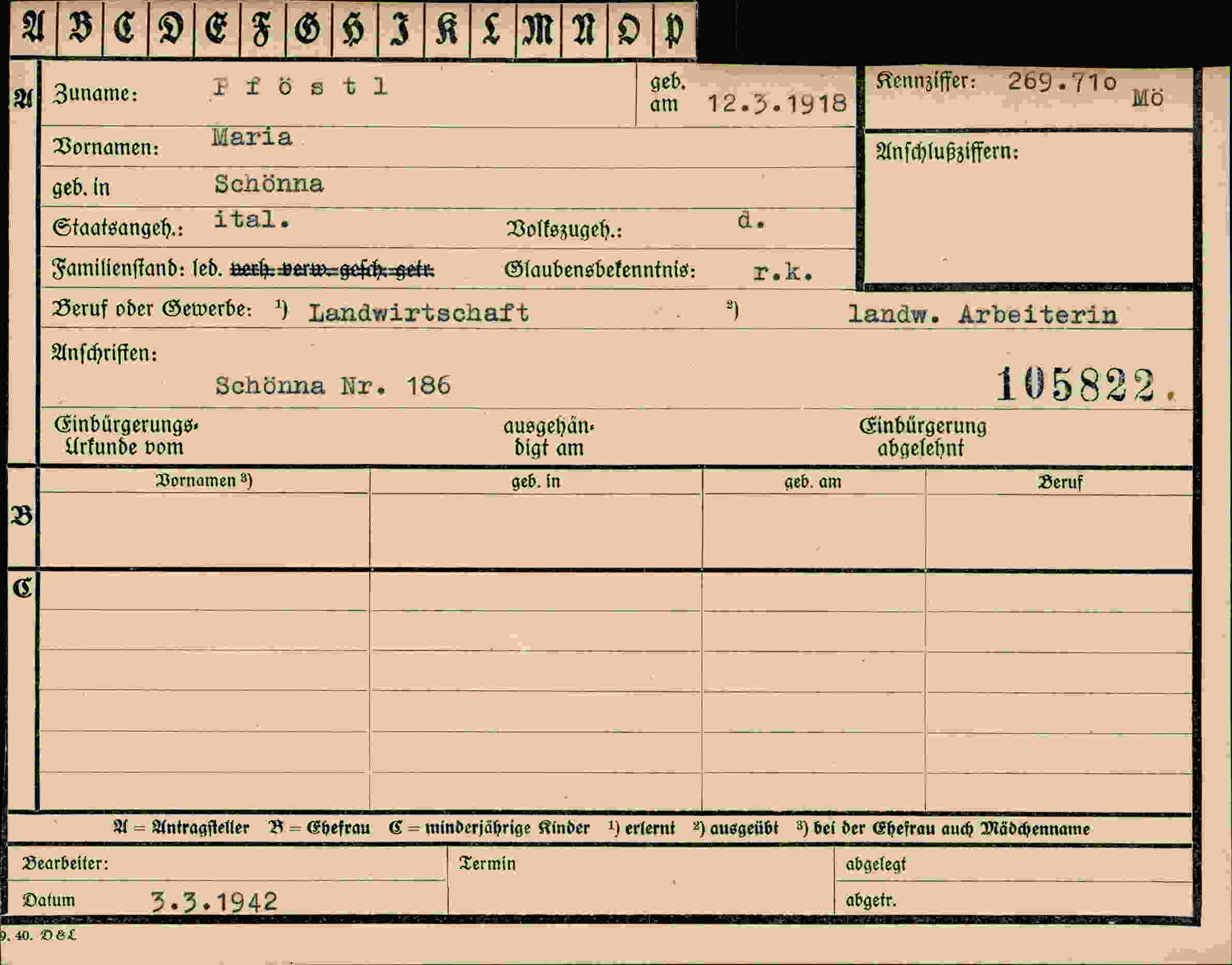Click the 'ausgehändigt am' label

tap(549, 437)
